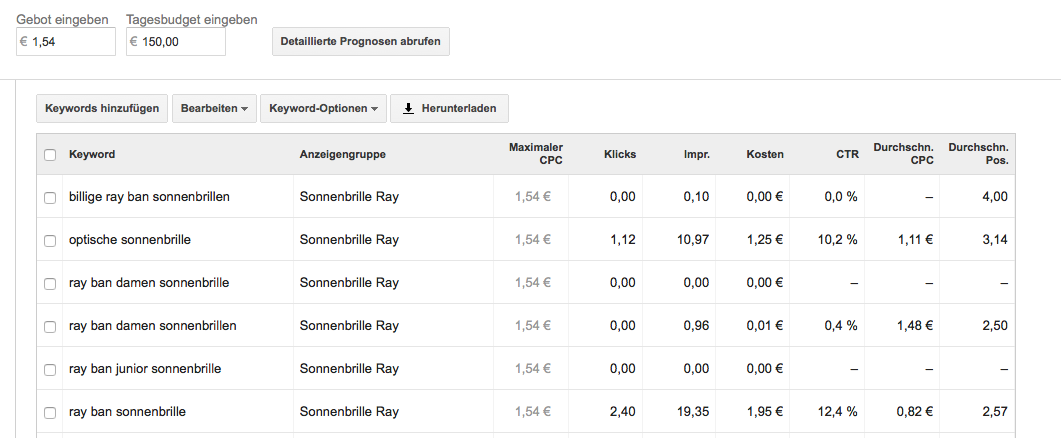Click the 12,4 % CTR value
1061x438 pixels.
click(x=839, y=412)
